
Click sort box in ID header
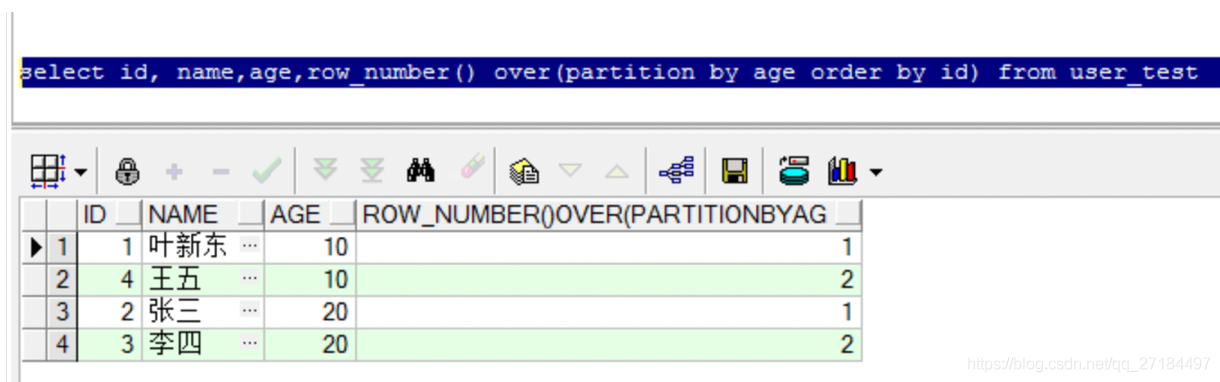coord(129,214)
